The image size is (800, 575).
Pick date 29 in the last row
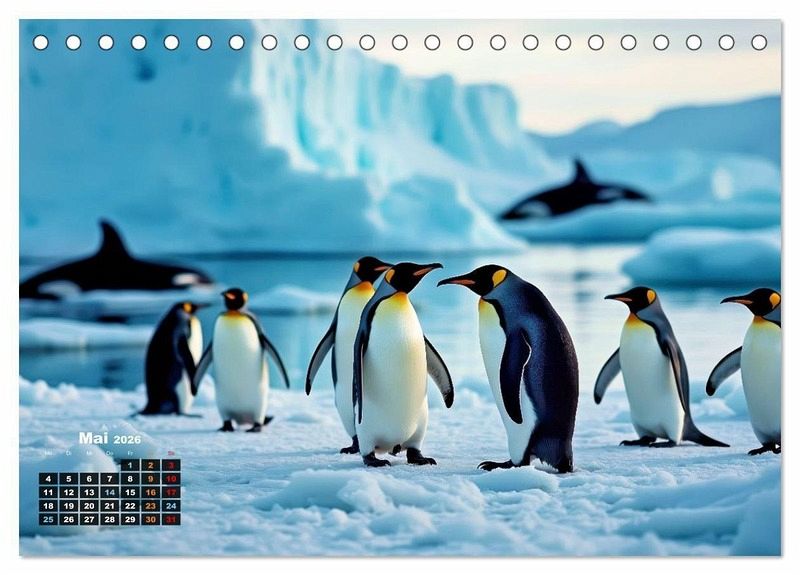coord(129,519)
